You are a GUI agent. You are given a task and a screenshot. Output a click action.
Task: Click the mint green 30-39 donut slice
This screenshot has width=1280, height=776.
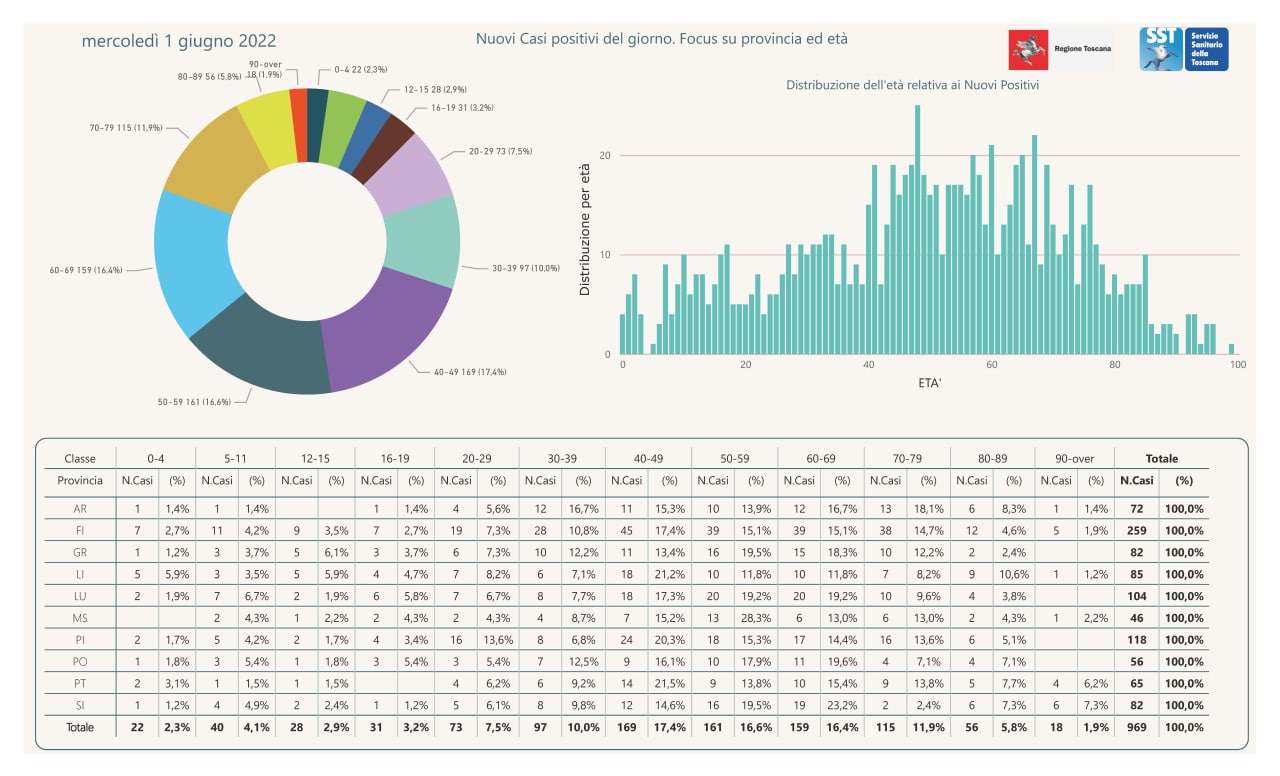coord(423,242)
